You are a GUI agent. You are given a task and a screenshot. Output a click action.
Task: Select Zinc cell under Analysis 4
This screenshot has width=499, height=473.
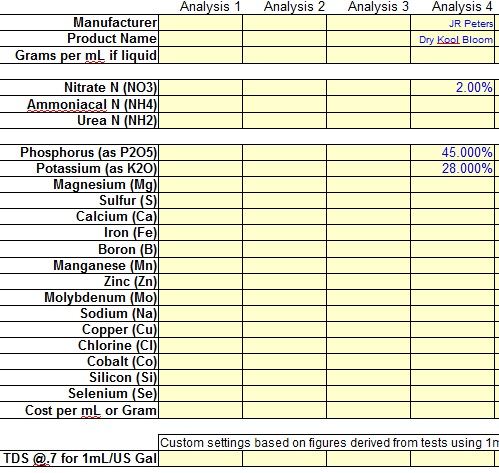click(452, 282)
